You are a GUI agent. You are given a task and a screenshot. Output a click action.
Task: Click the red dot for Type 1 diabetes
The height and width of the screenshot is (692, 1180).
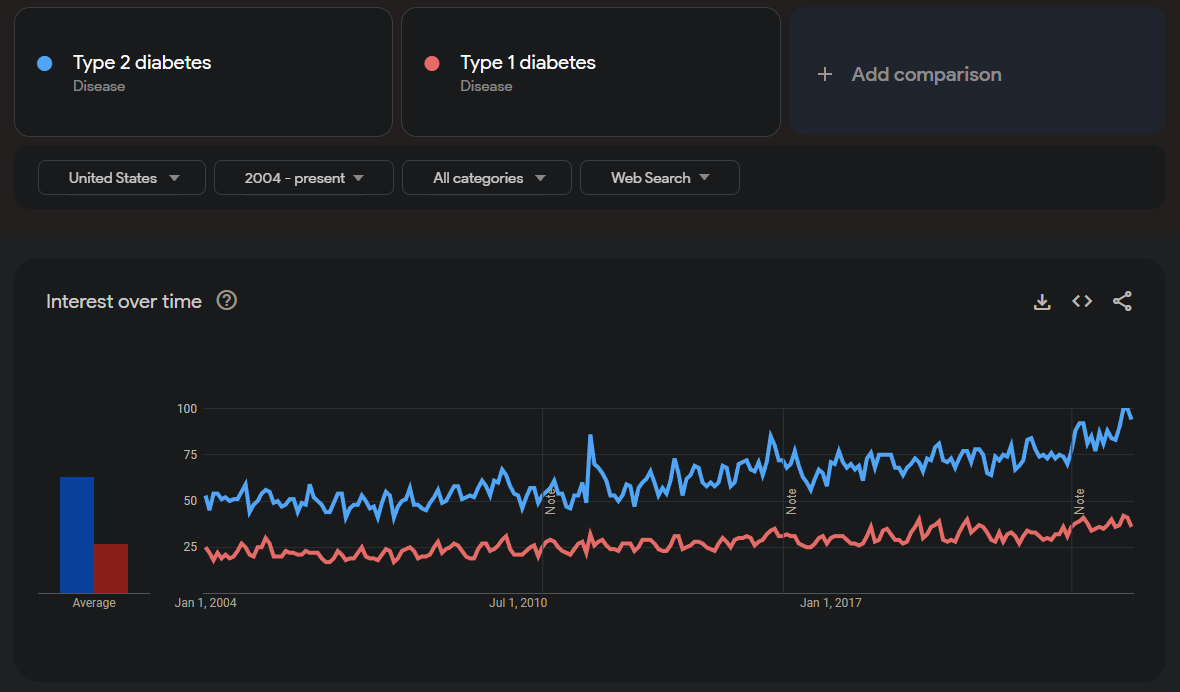[x=432, y=64]
